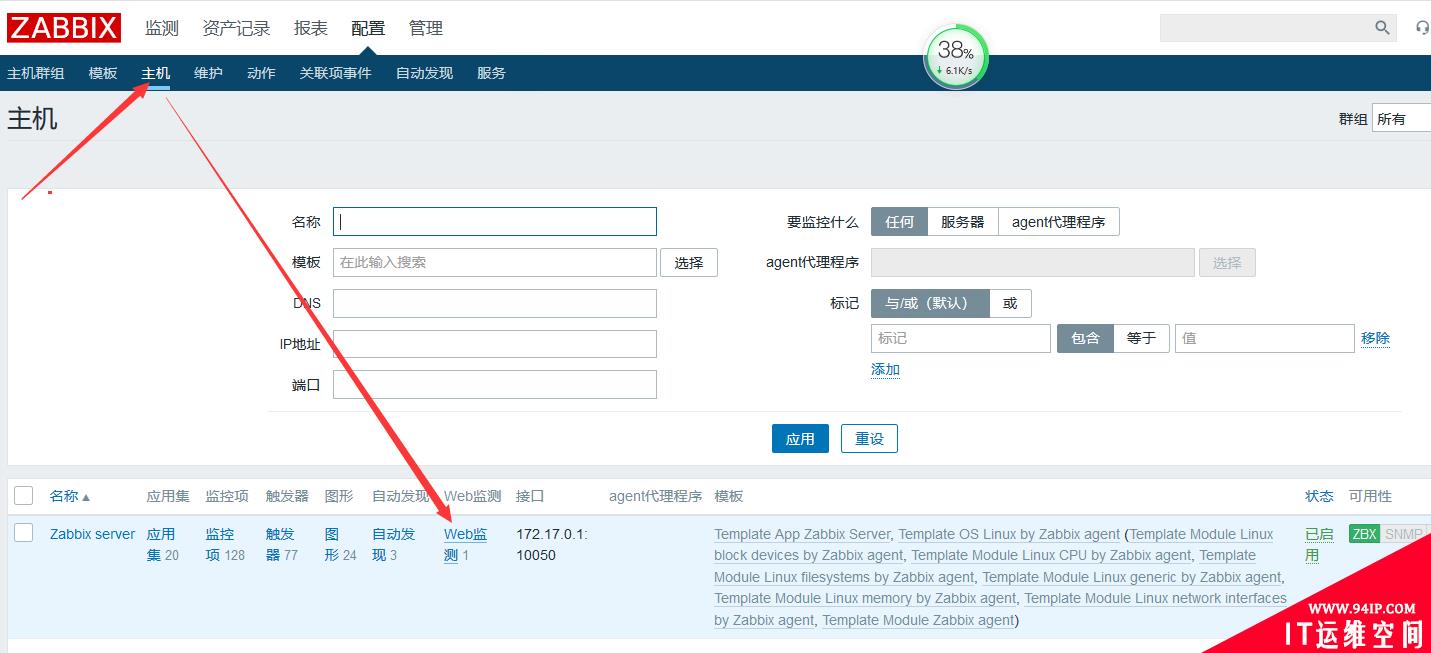Open 应用集 20 link
The image size is (1431, 653).
point(163,544)
